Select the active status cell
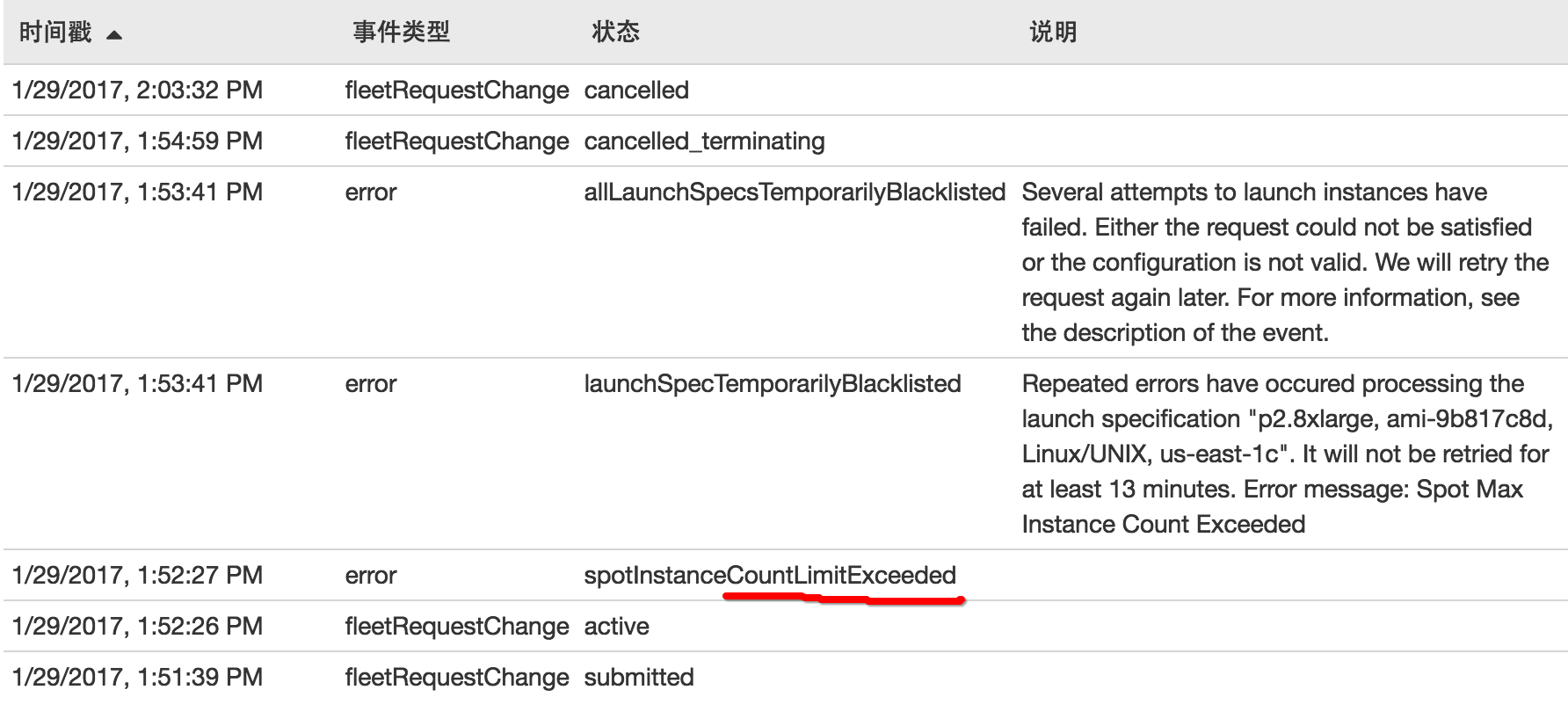 click(616, 627)
